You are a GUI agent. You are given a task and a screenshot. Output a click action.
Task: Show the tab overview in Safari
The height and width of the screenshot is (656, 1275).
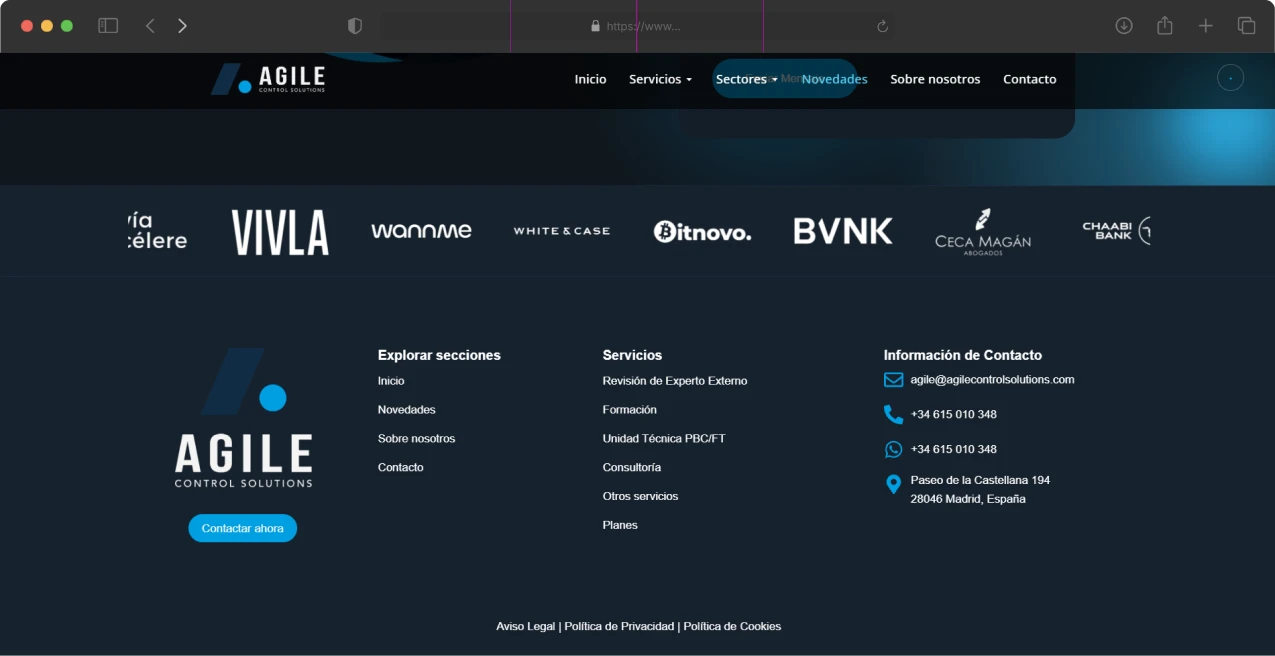pos(1246,26)
